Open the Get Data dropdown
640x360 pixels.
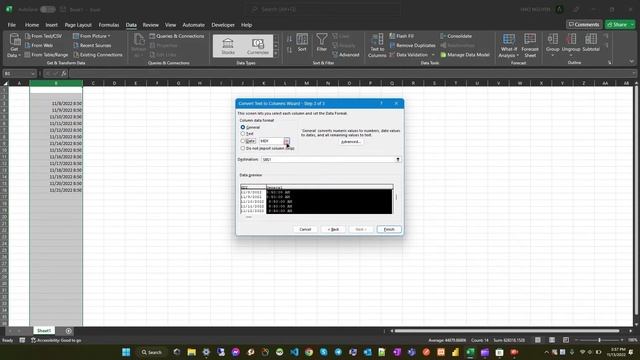[x=14, y=46]
